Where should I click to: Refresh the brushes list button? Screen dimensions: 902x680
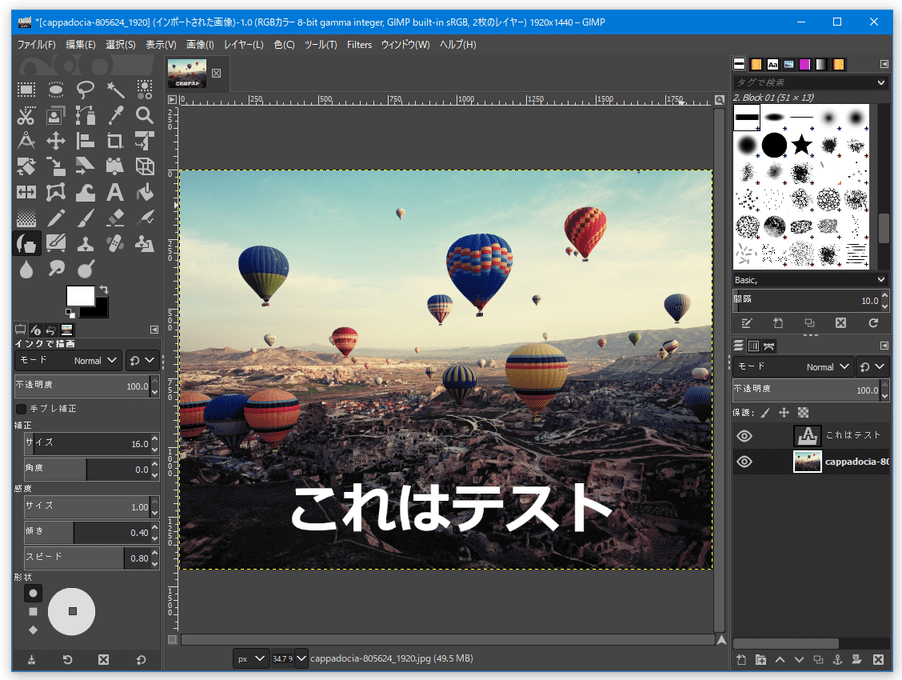pos(873,323)
